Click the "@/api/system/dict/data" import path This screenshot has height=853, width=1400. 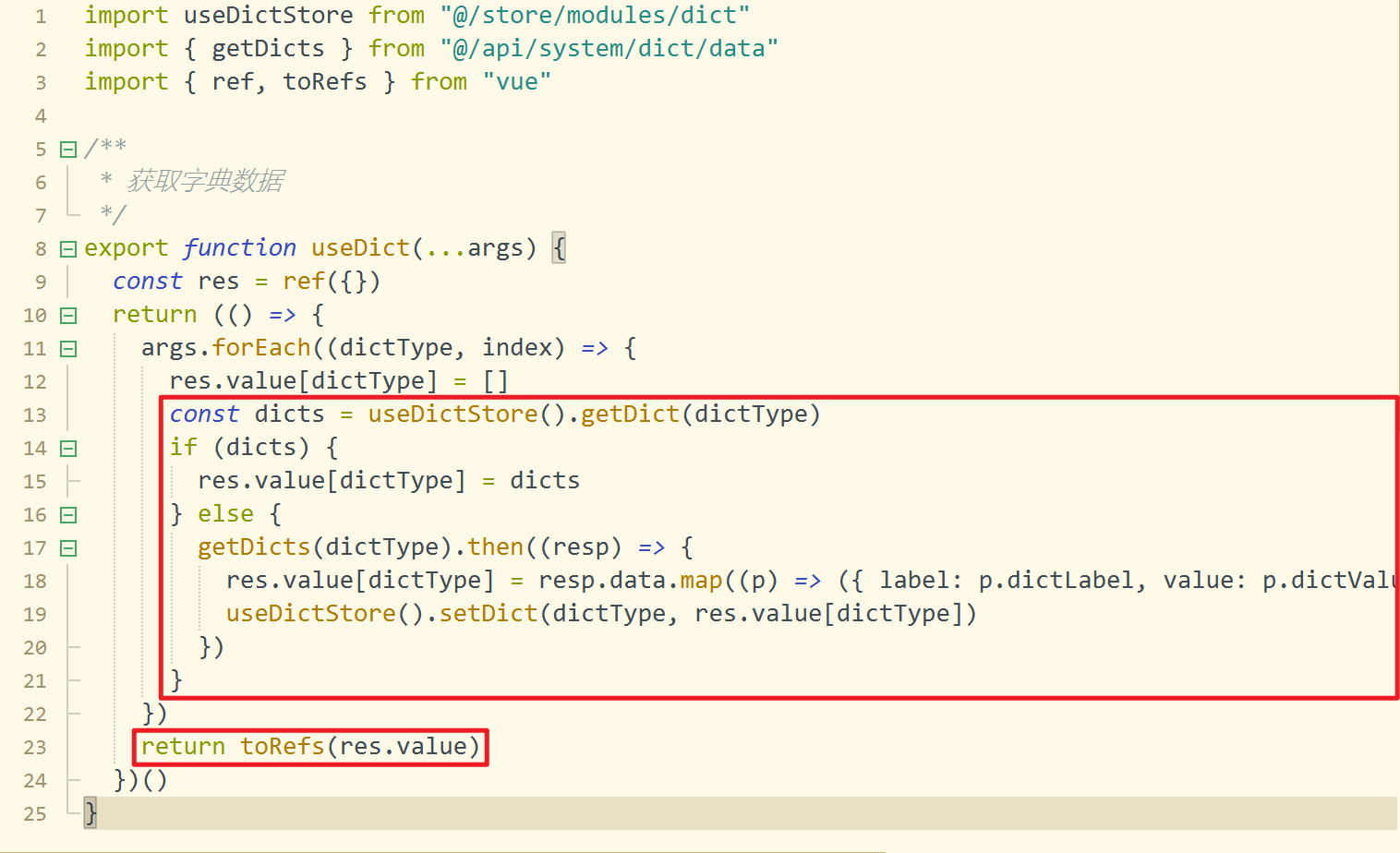click(609, 49)
